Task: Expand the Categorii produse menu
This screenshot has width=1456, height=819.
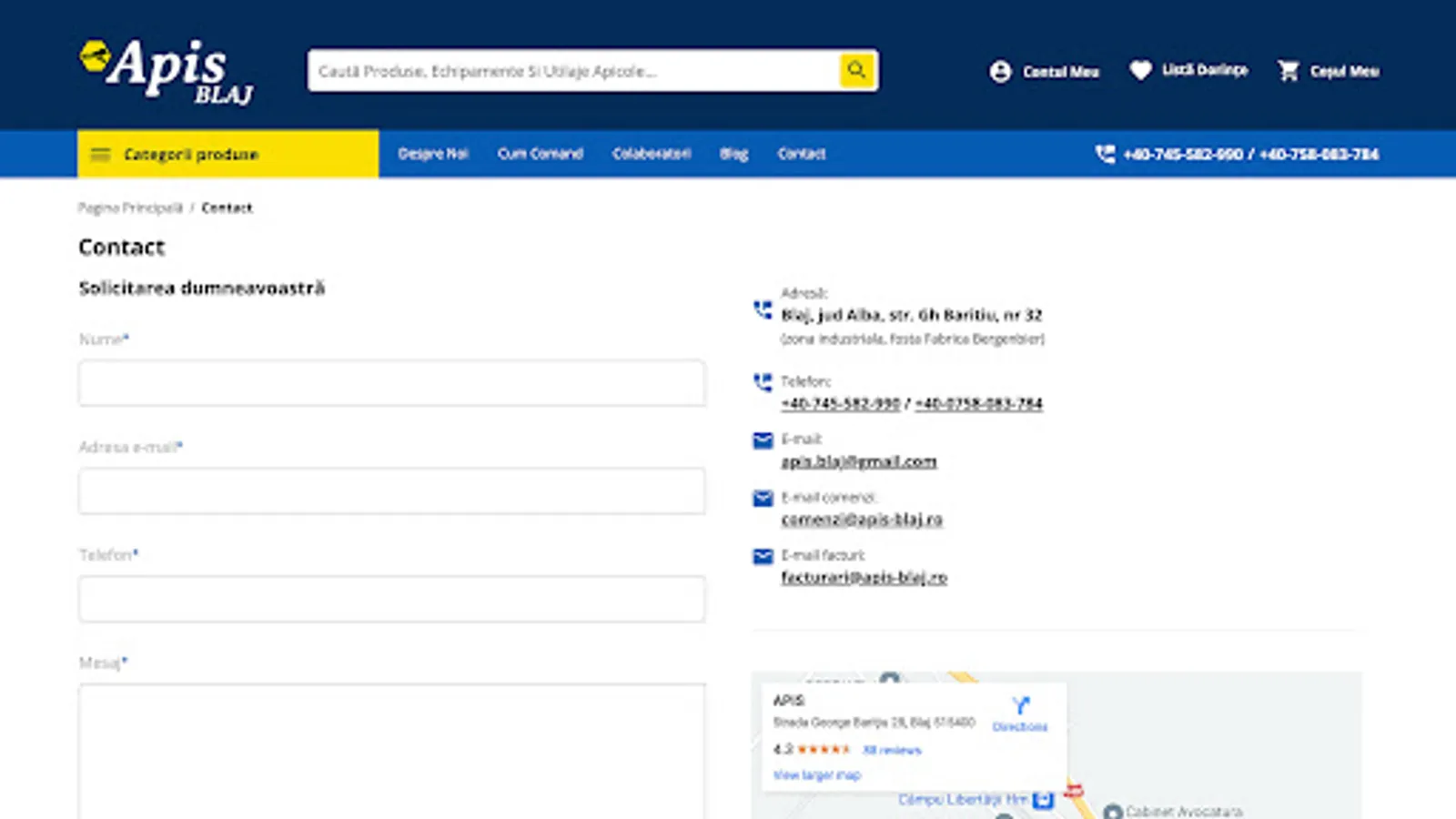Action: pyautogui.click(x=227, y=154)
